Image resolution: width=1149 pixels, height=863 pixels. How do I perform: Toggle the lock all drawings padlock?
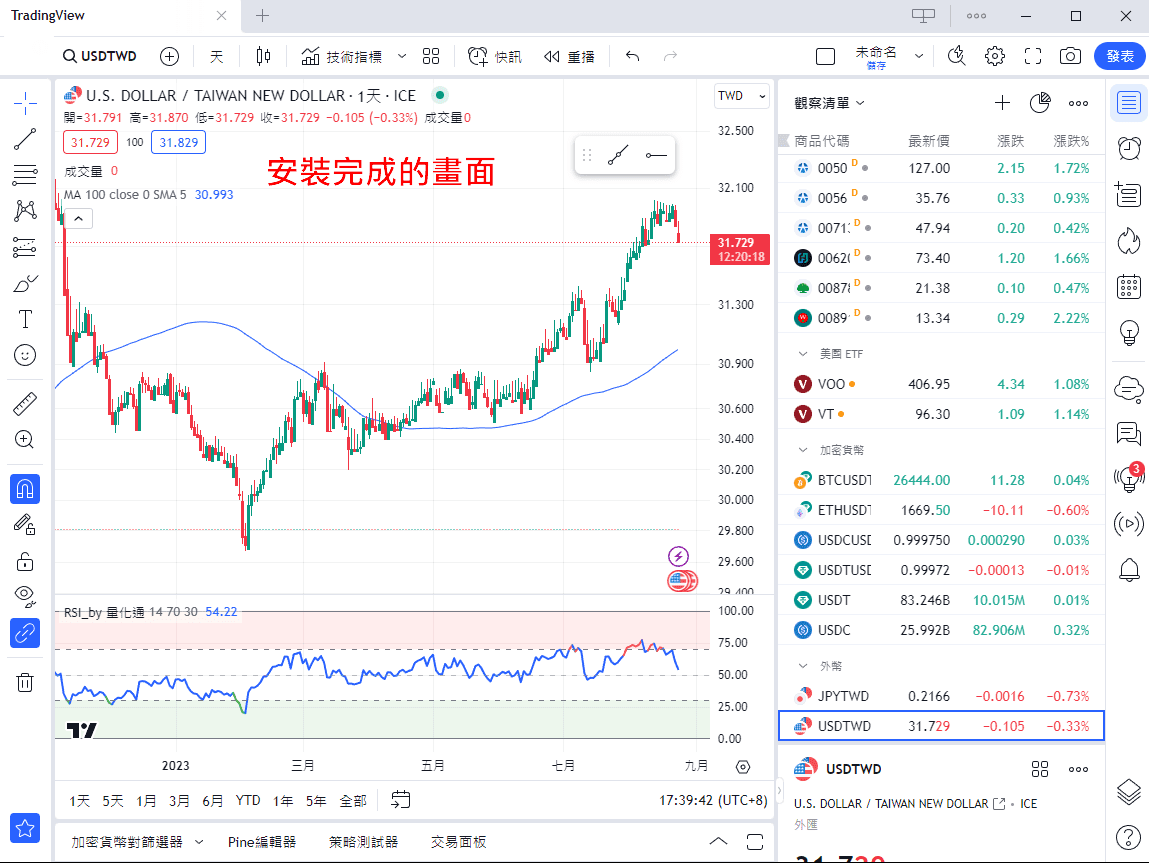24,560
